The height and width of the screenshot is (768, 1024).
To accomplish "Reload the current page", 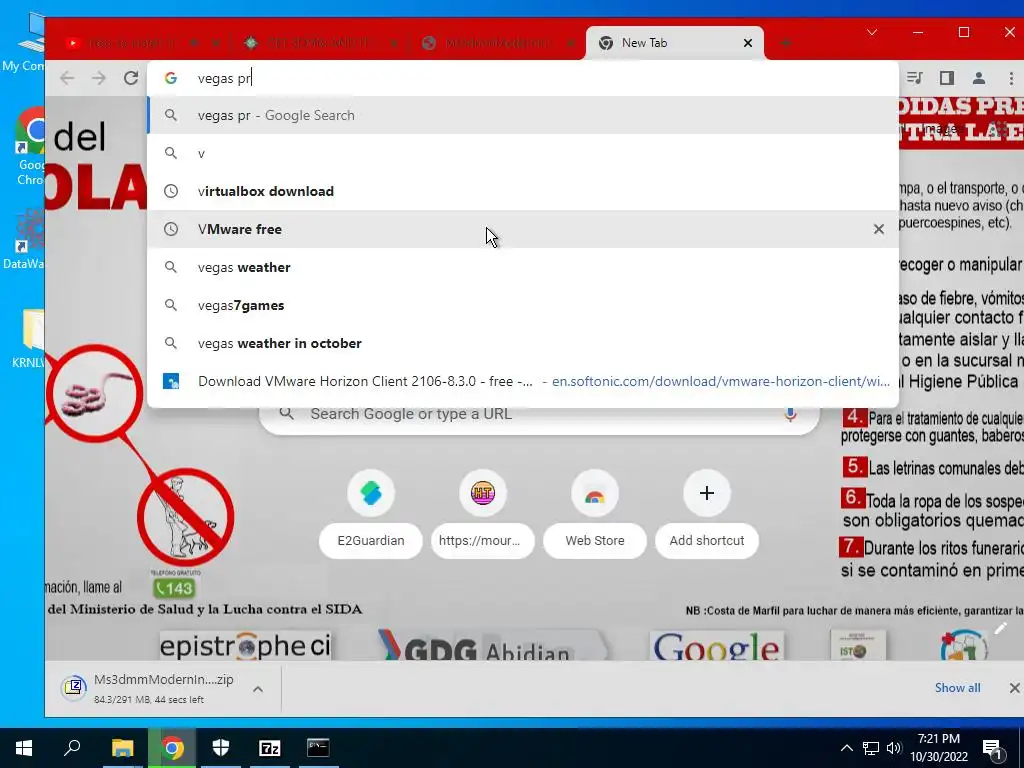I will 131,78.
